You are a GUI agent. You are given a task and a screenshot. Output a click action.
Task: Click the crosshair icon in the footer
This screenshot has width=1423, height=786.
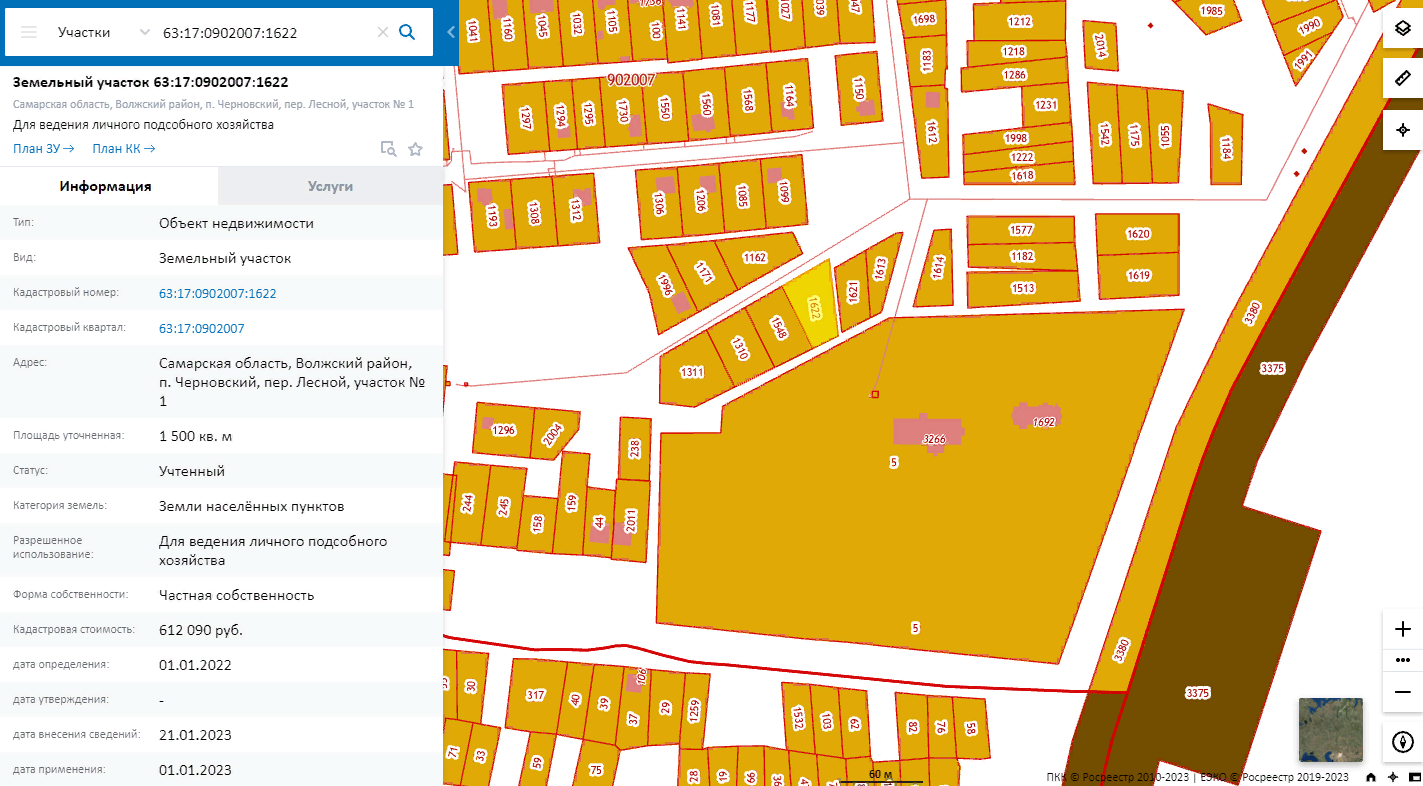click(1392, 777)
